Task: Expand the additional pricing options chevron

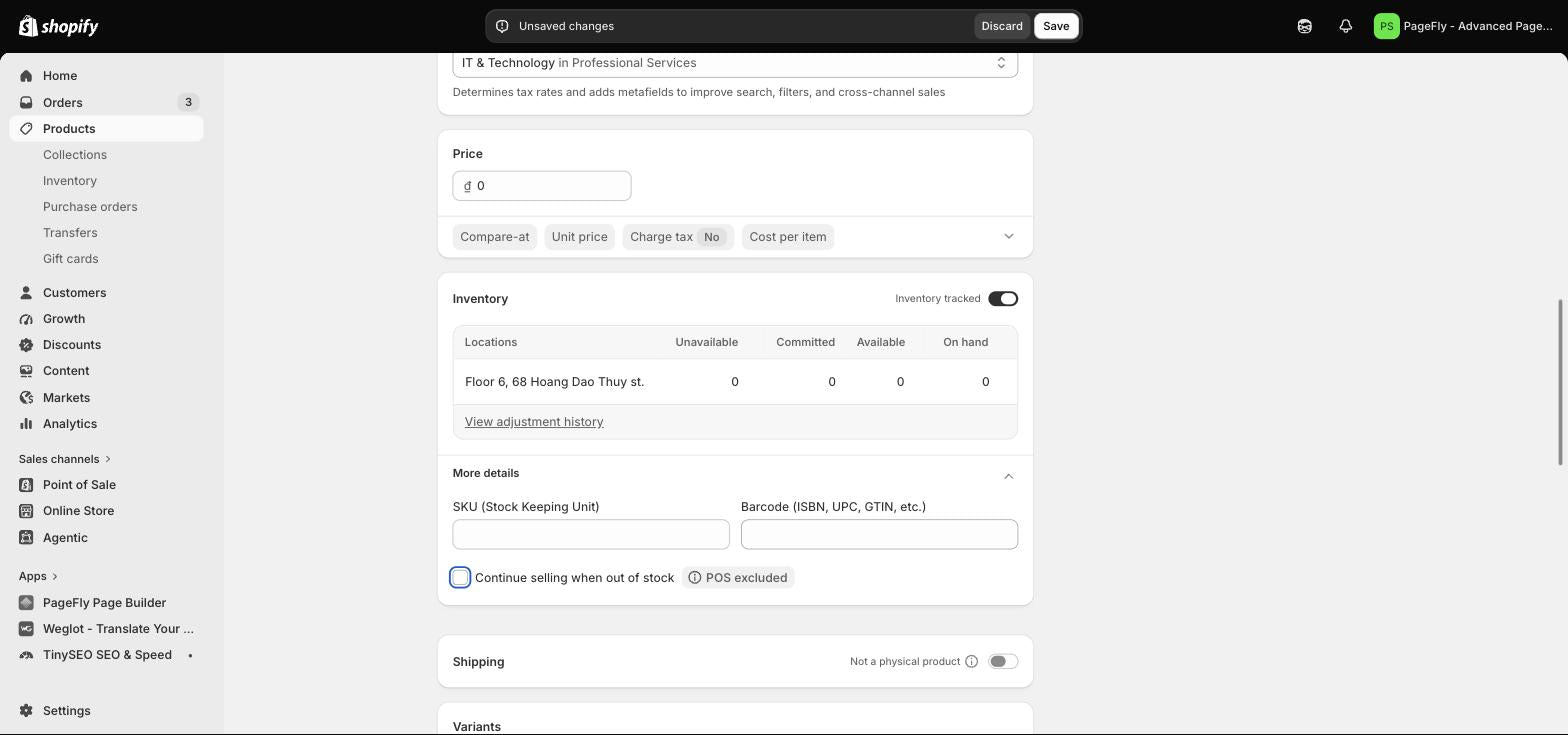Action: 1008,237
